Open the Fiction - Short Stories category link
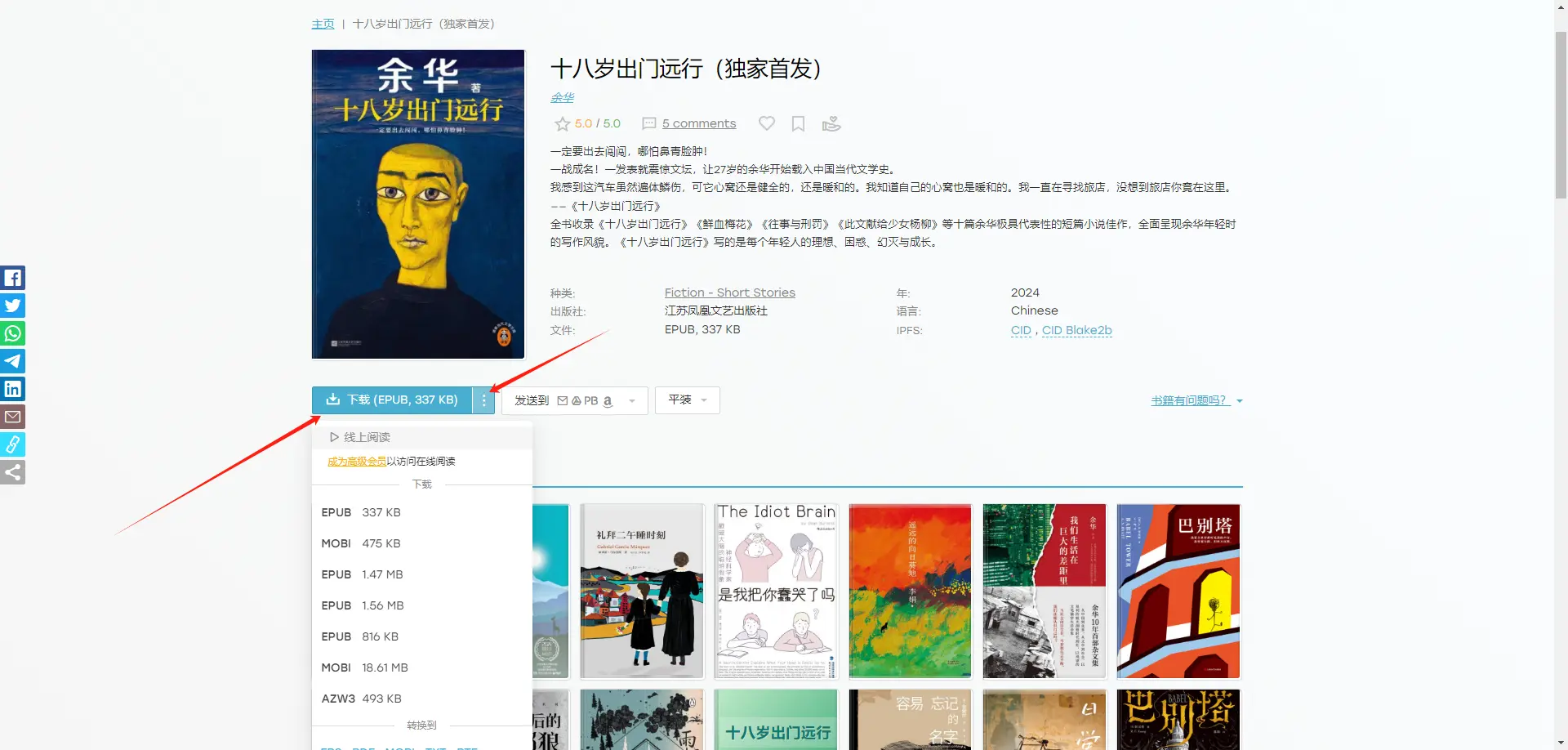The width and height of the screenshot is (1568, 750). pos(729,292)
